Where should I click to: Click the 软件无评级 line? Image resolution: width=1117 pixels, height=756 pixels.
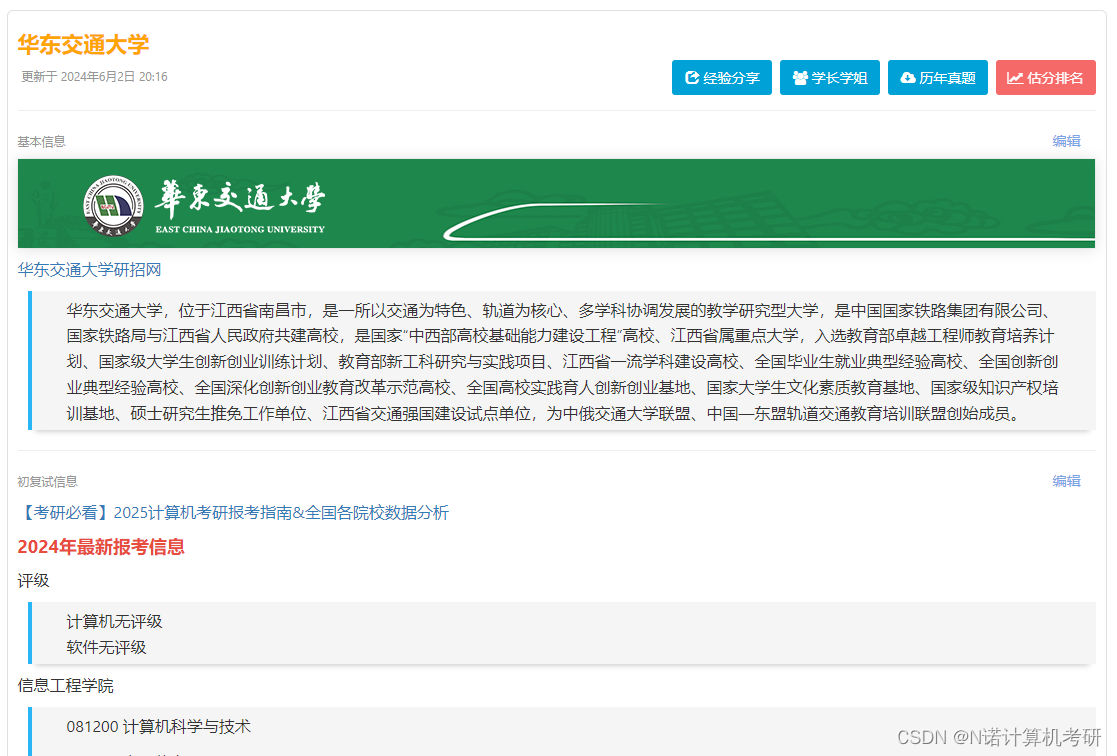(x=106, y=647)
